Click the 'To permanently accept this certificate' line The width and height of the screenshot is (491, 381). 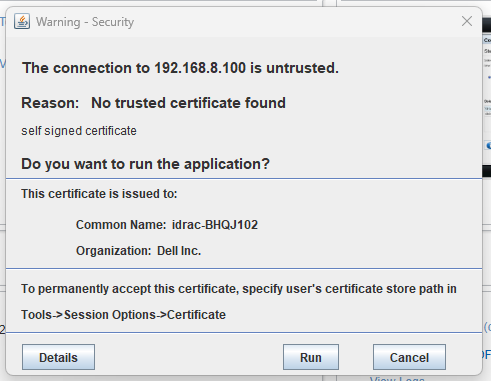[239, 289]
